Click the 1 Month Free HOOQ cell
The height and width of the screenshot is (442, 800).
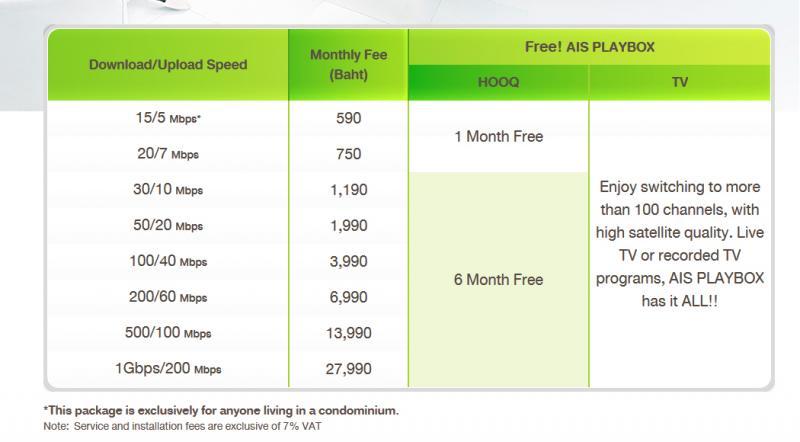coord(499,136)
